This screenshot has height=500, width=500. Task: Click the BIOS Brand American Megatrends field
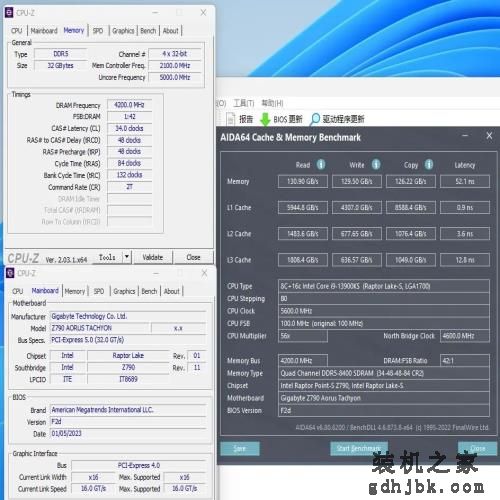click(x=128, y=410)
